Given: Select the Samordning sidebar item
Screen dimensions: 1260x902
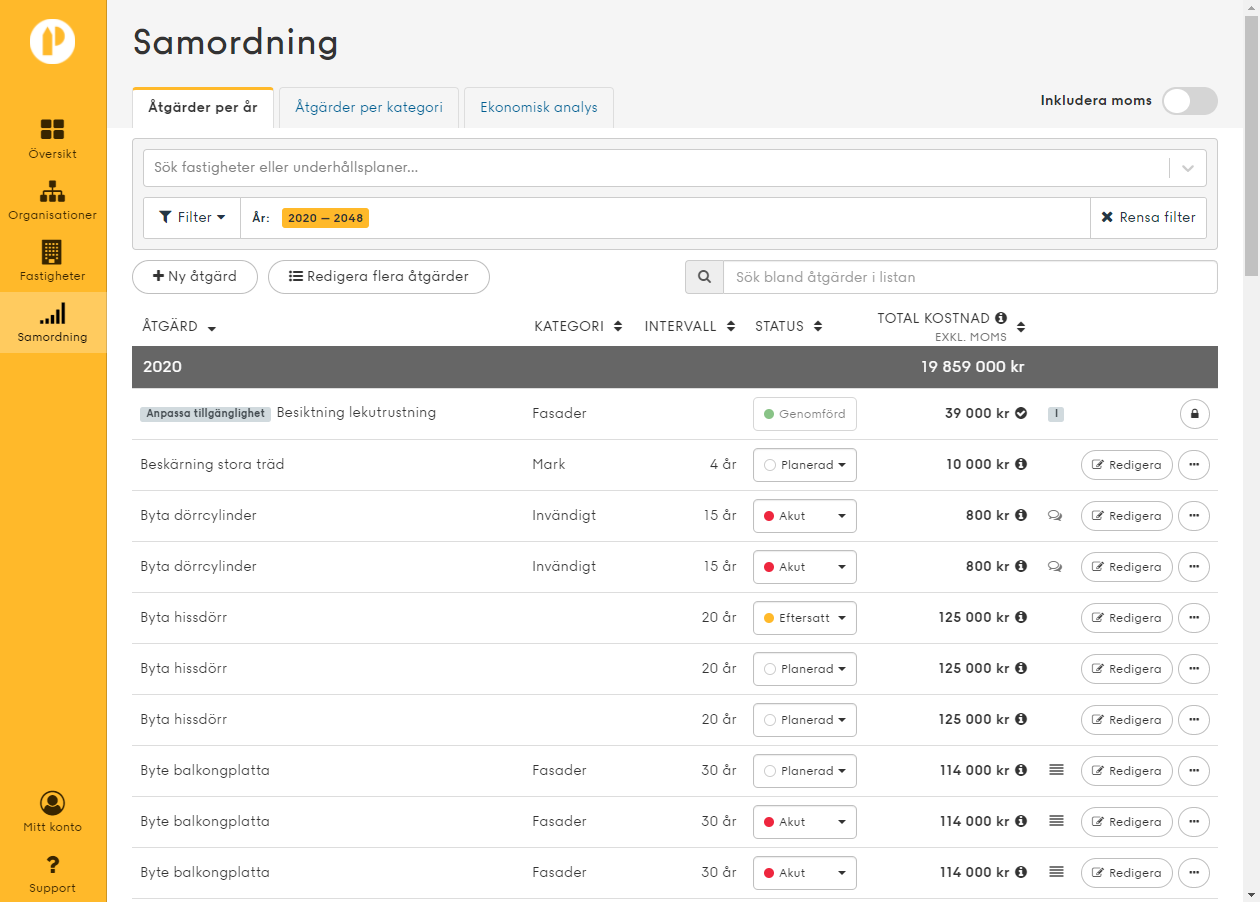Looking at the screenshot, I should point(52,322).
